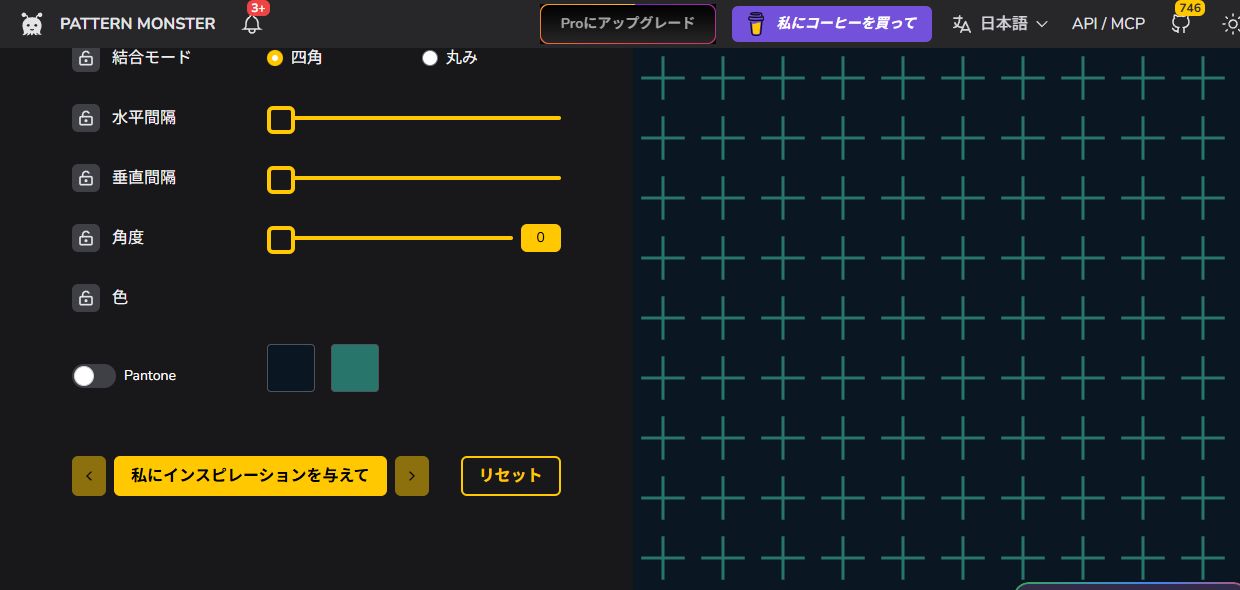Go to next inspiration pattern
The image size is (1240, 590).
click(412, 476)
